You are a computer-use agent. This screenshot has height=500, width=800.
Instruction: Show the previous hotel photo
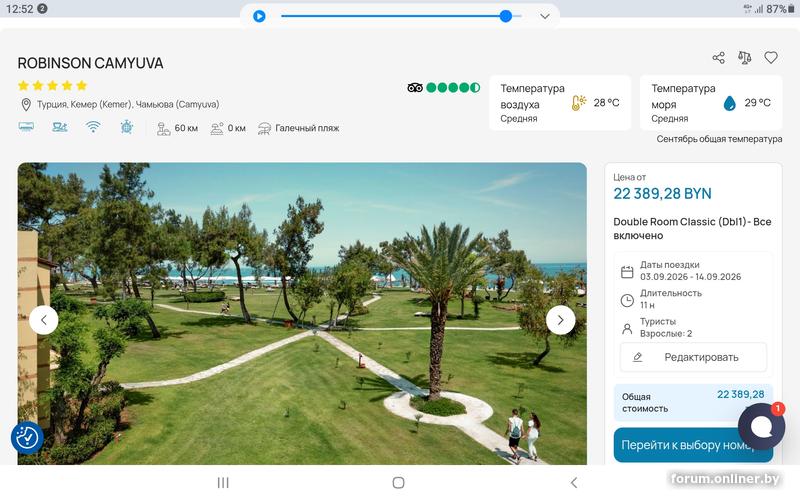[43, 320]
